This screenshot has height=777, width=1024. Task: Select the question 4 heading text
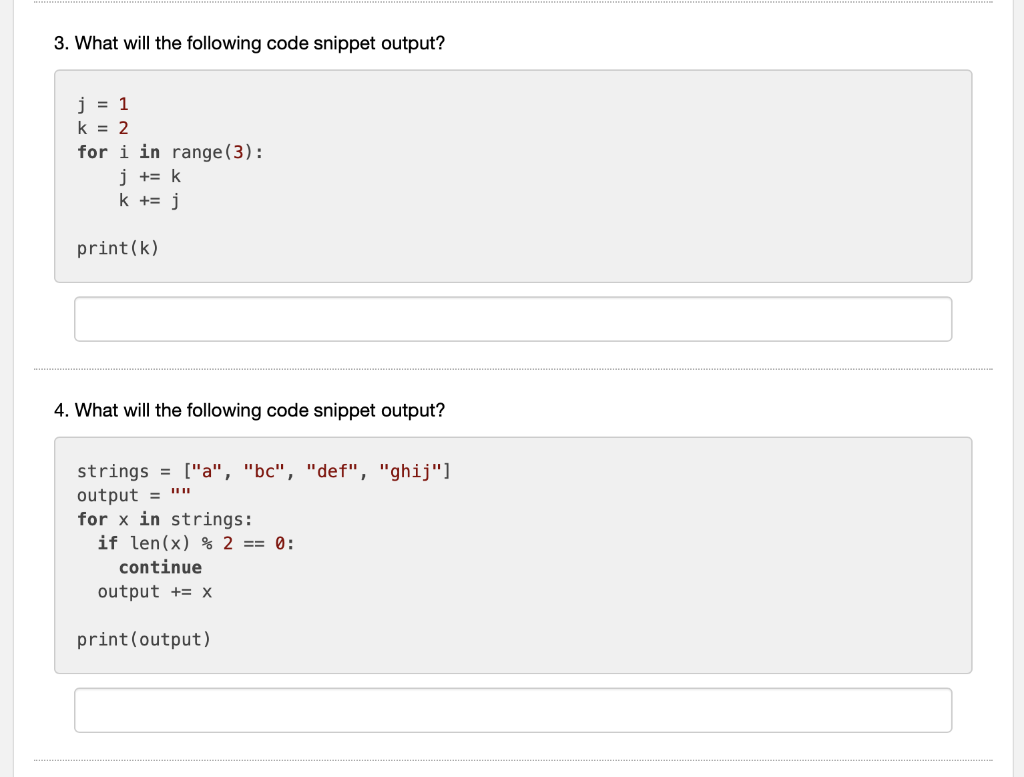tap(249, 410)
